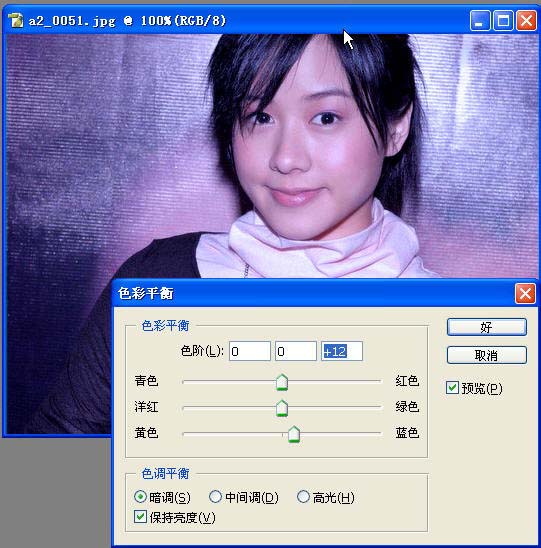Minimize the a2_0051.jpg image window
Image resolution: width=541 pixels, height=548 pixels.
click(x=480, y=21)
